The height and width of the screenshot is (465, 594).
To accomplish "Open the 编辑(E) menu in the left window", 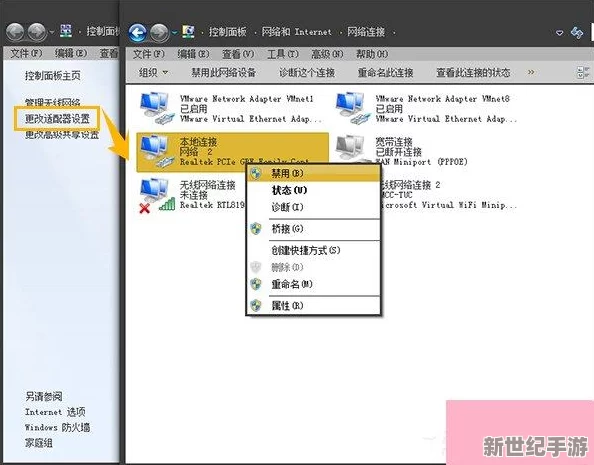I will tap(71, 53).
